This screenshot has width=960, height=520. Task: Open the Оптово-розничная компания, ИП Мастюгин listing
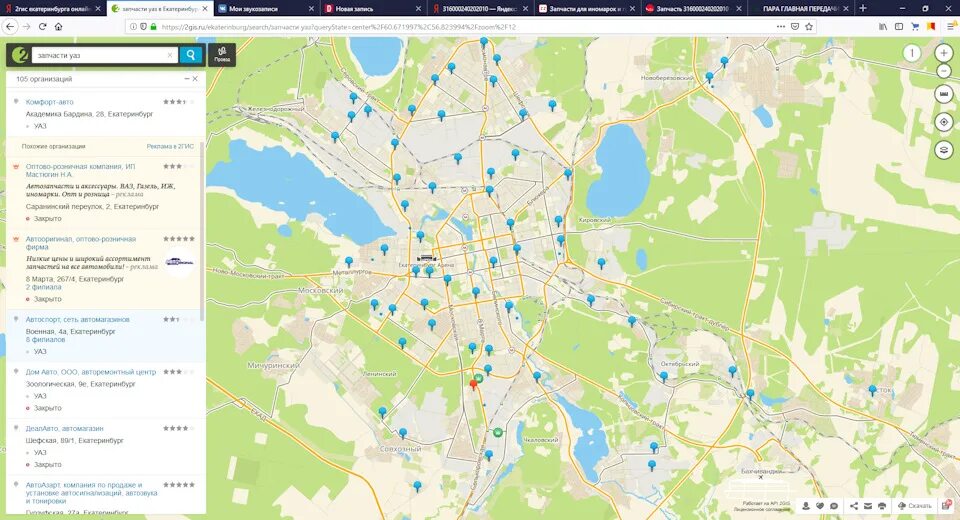(80, 170)
